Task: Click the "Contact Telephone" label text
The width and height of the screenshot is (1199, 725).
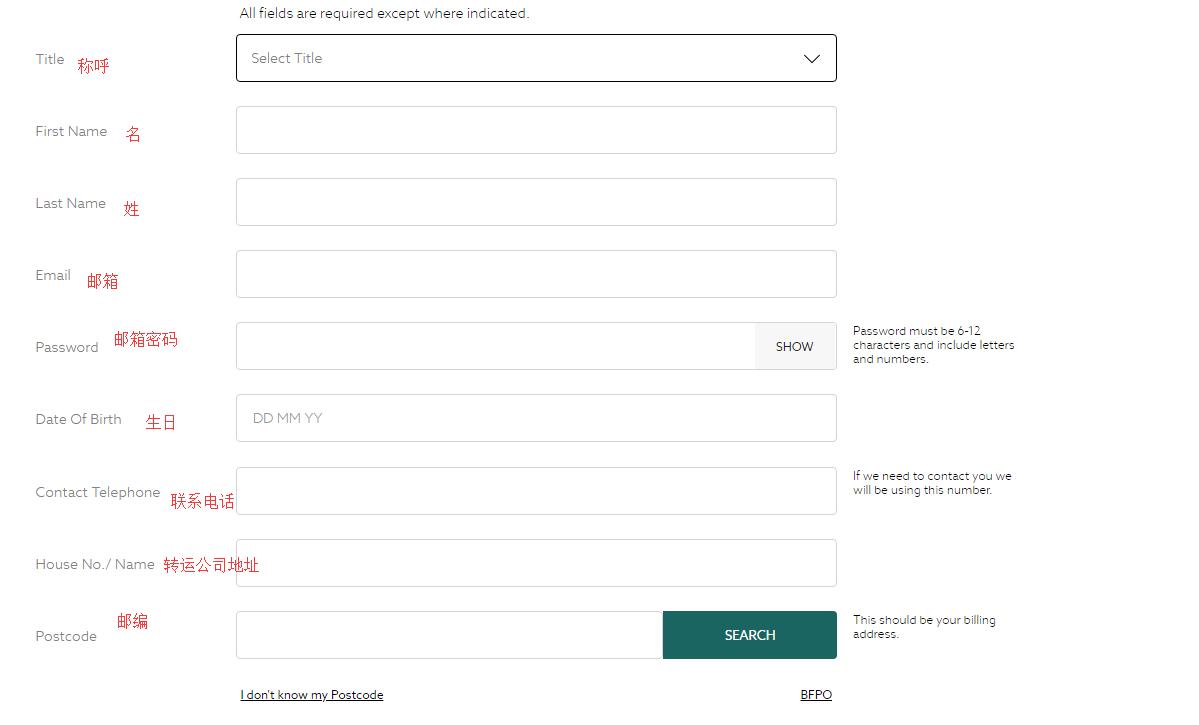Action: point(98,492)
